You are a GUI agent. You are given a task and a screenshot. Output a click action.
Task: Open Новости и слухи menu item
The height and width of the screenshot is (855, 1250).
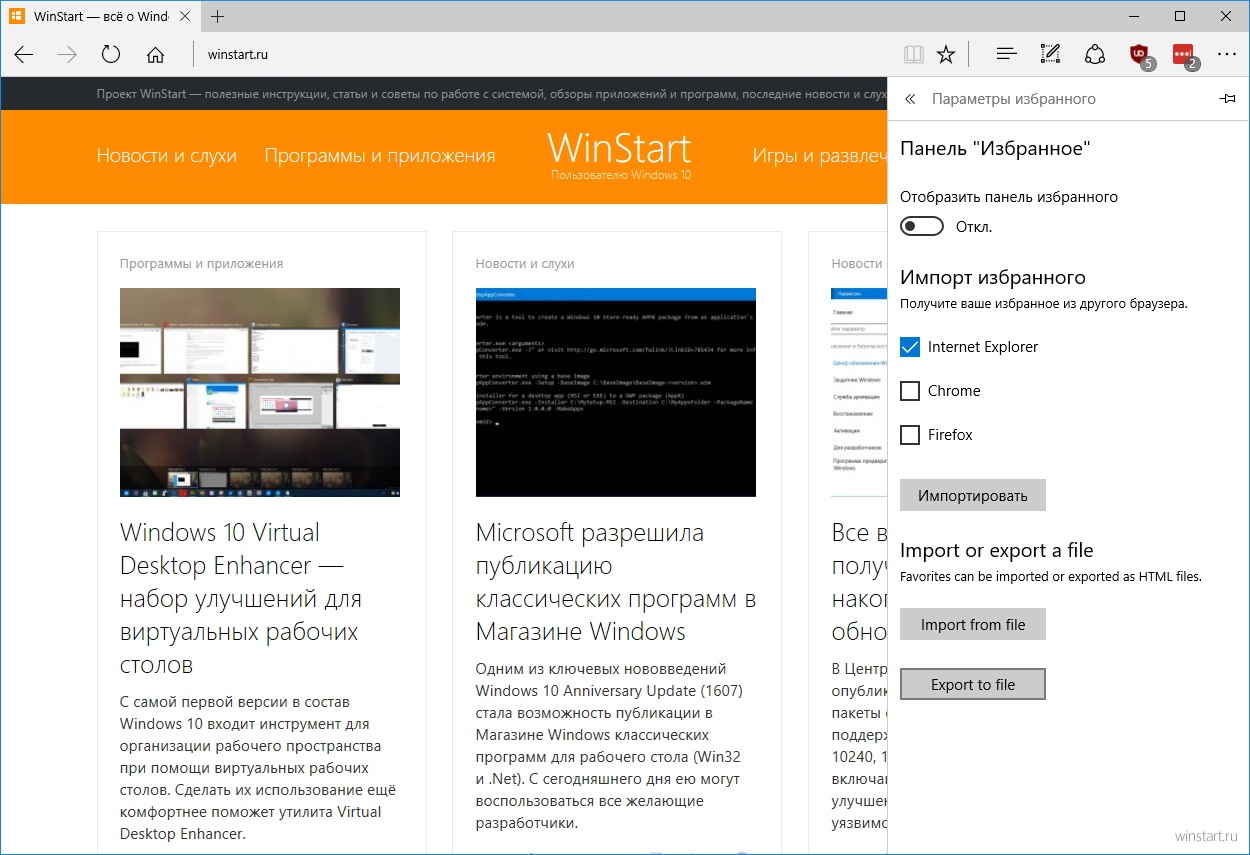[167, 155]
